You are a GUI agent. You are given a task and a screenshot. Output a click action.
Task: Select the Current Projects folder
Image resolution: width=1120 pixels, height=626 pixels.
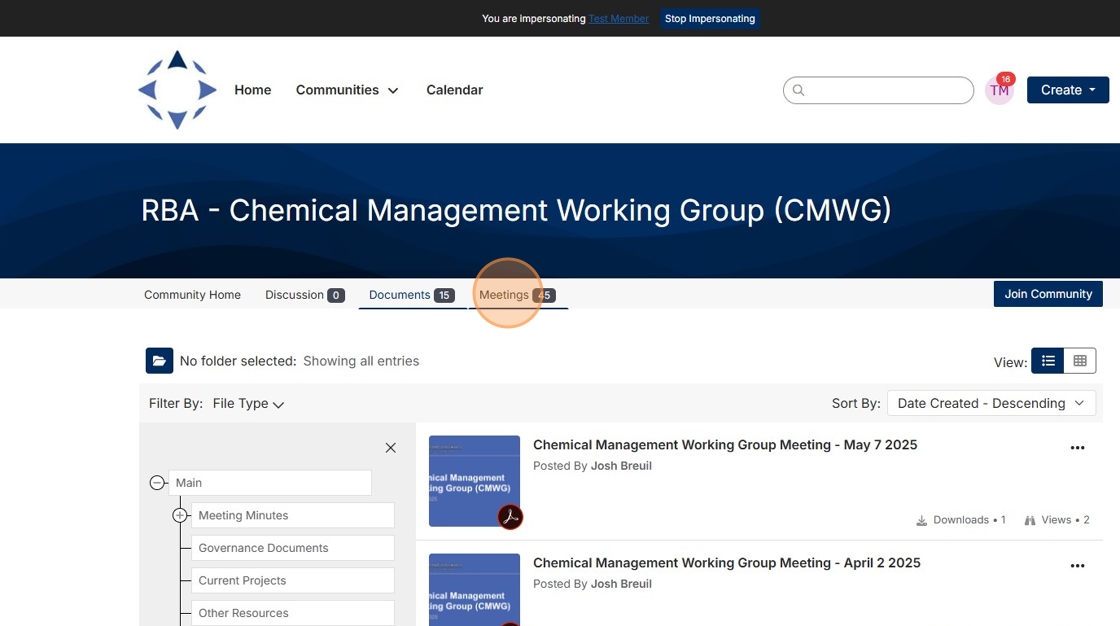(293, 580)
